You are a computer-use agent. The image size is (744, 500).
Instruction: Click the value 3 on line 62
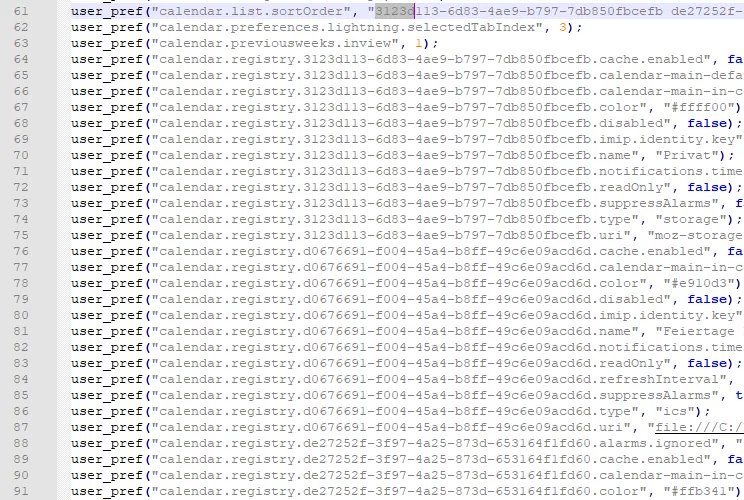point(563,28)
